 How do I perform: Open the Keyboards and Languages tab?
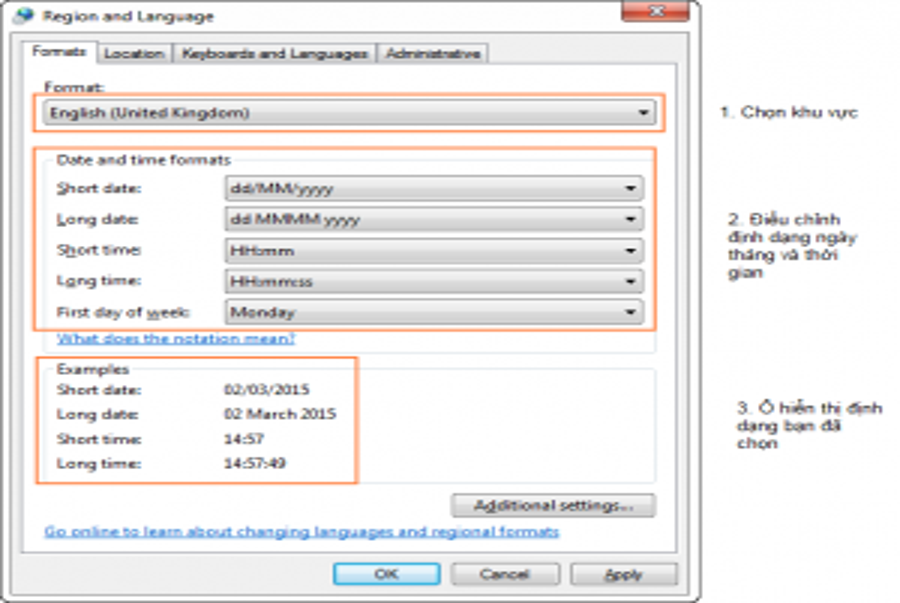click(x=274, y=53)
